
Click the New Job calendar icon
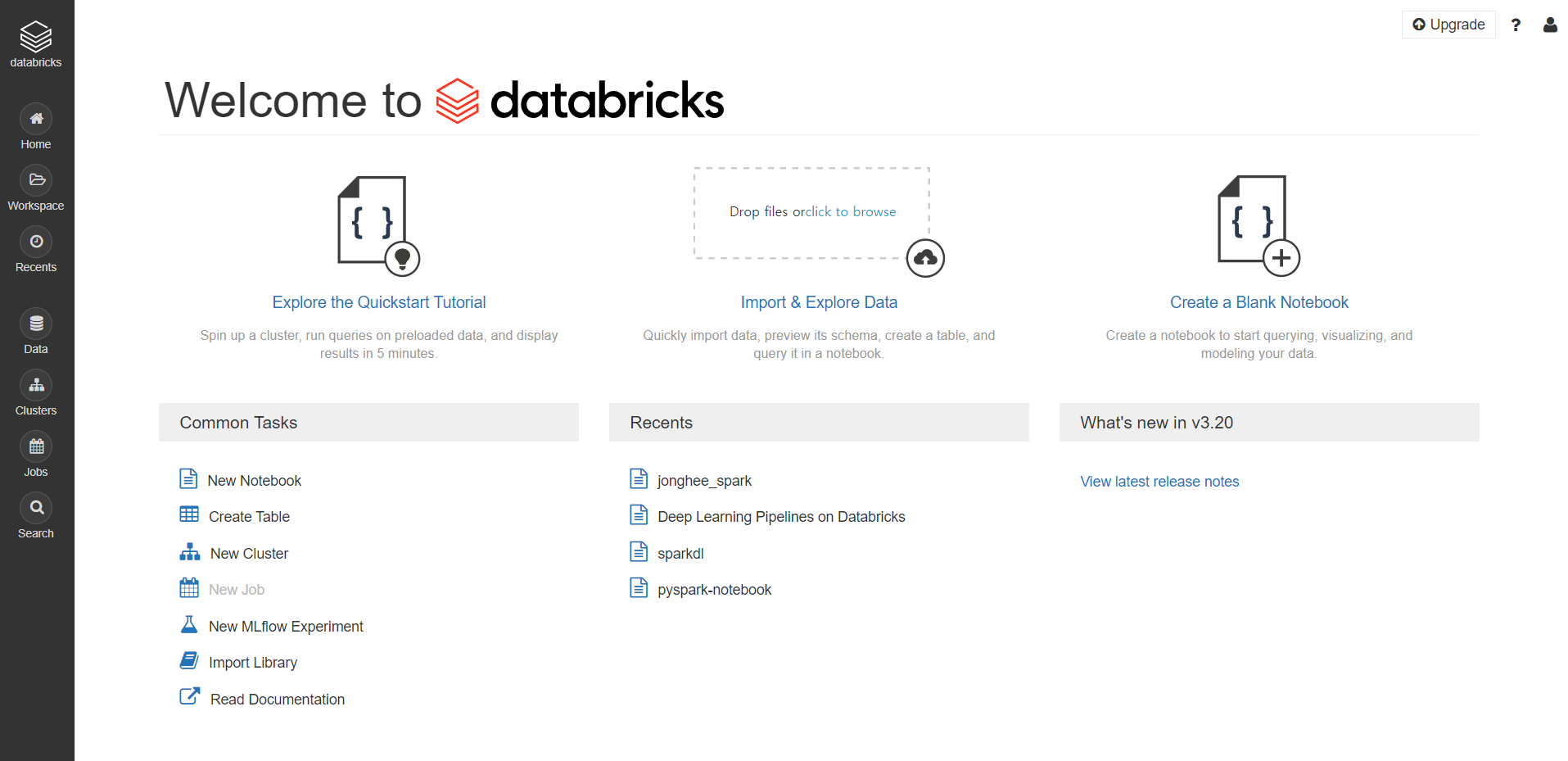189,587
